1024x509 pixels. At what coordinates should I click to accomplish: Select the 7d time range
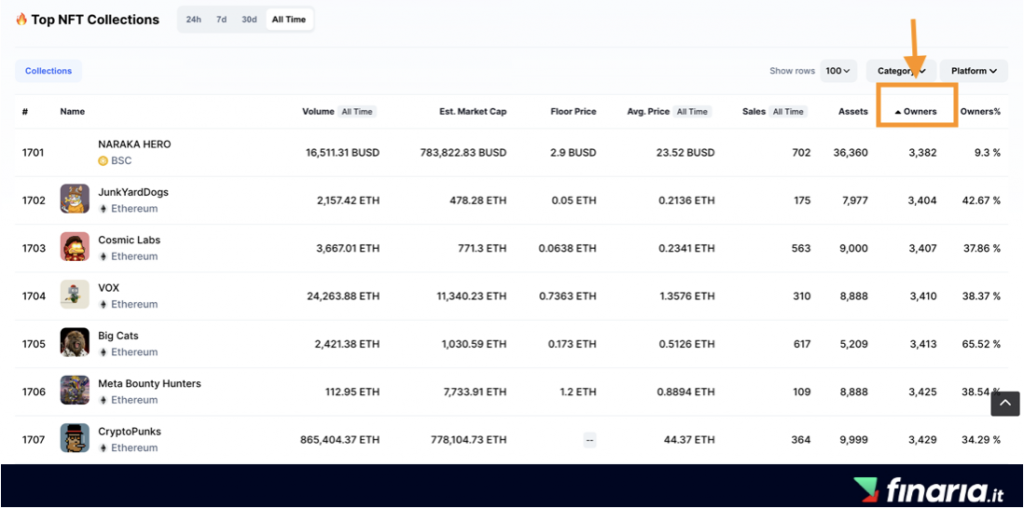click(x=221, y=20)
